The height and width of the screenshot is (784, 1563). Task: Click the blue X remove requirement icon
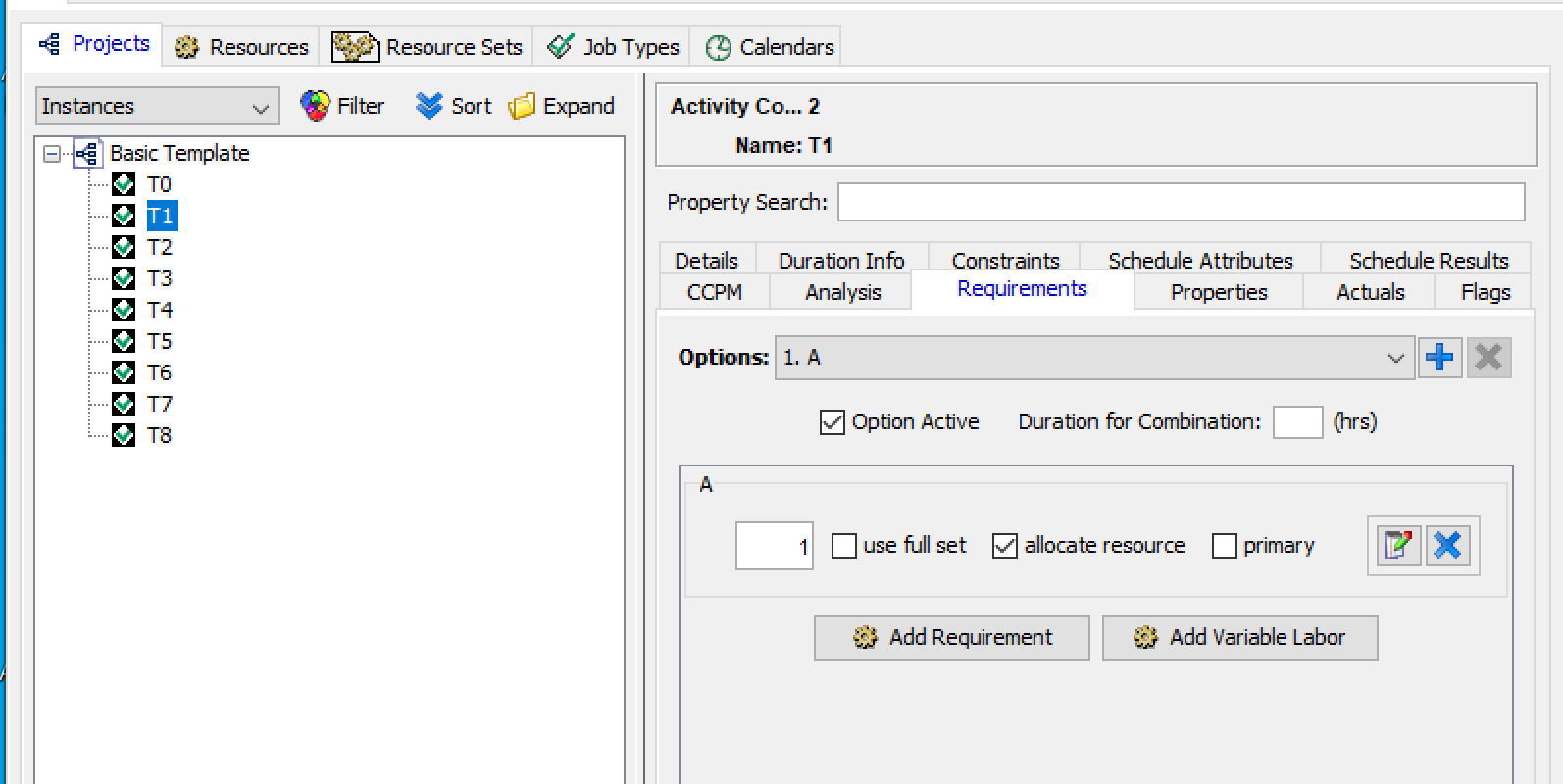(x=1447, y=546)
